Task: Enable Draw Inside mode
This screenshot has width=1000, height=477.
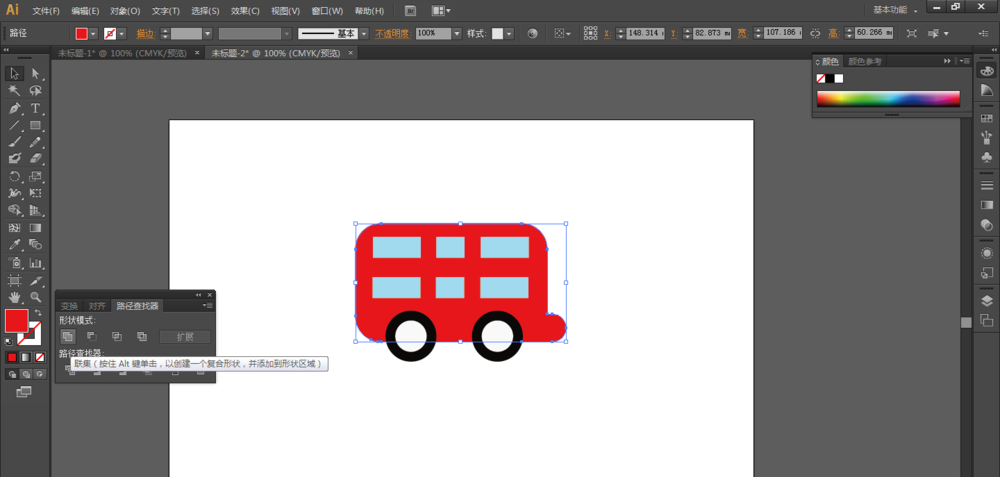Action: point(40,374)
